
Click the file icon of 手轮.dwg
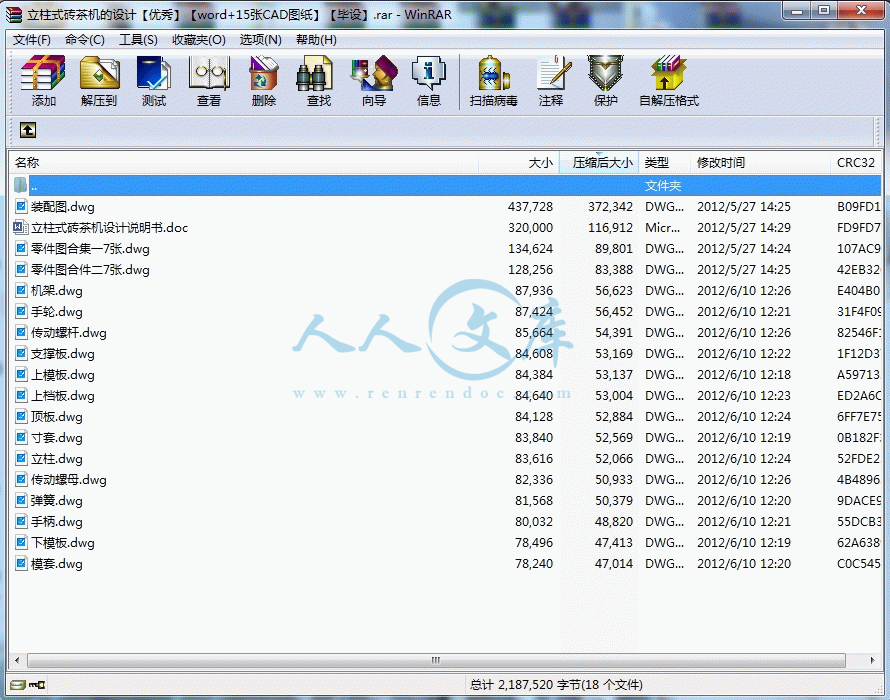pyautogui.click(x=21, y=311)
